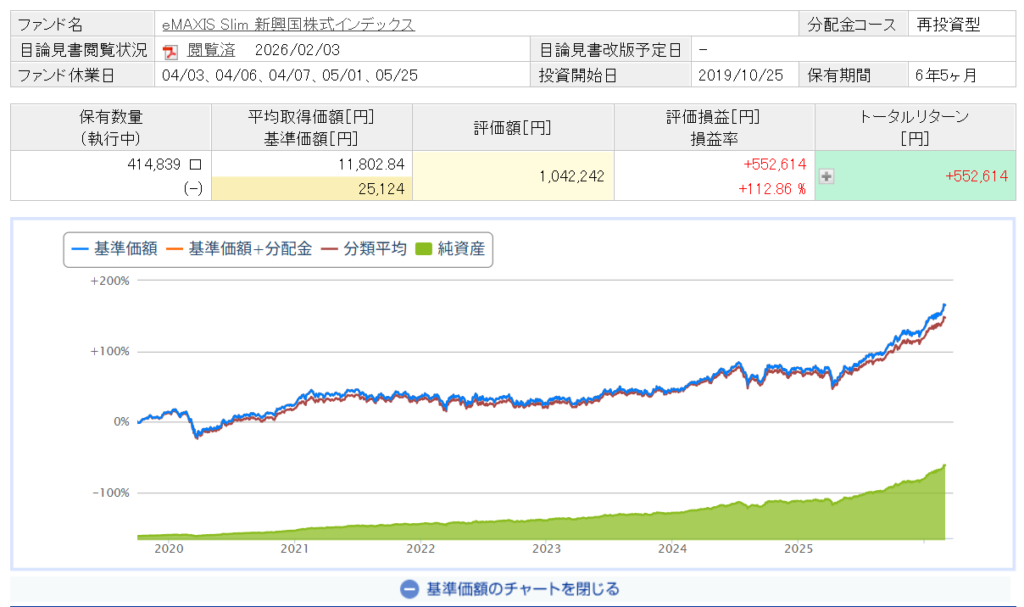Toggle the blue 基準価額 legend series
Viewport: 1024px width, 607px height.
click(x=115, y=249)
